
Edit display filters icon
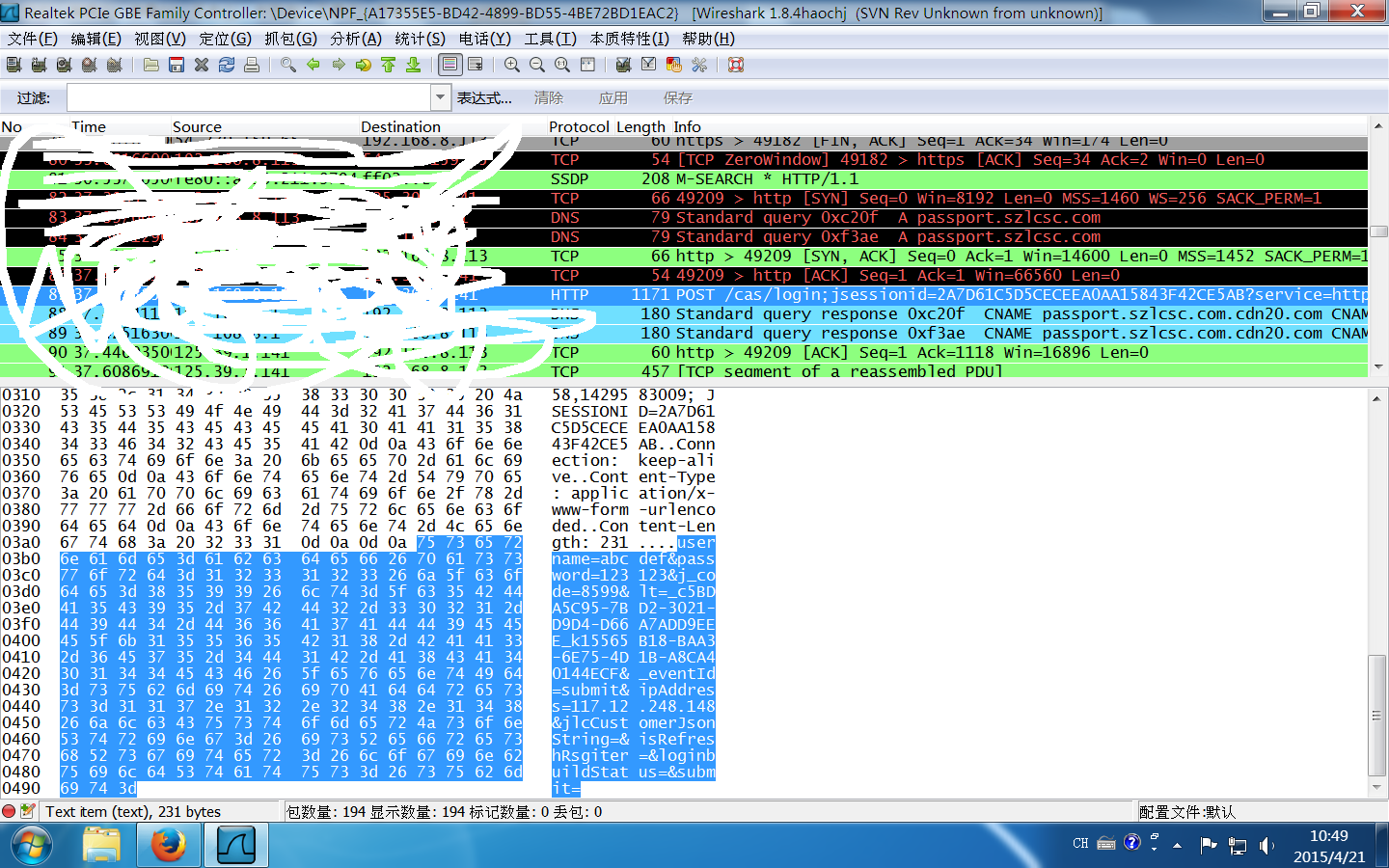click(x=649, y=65)
